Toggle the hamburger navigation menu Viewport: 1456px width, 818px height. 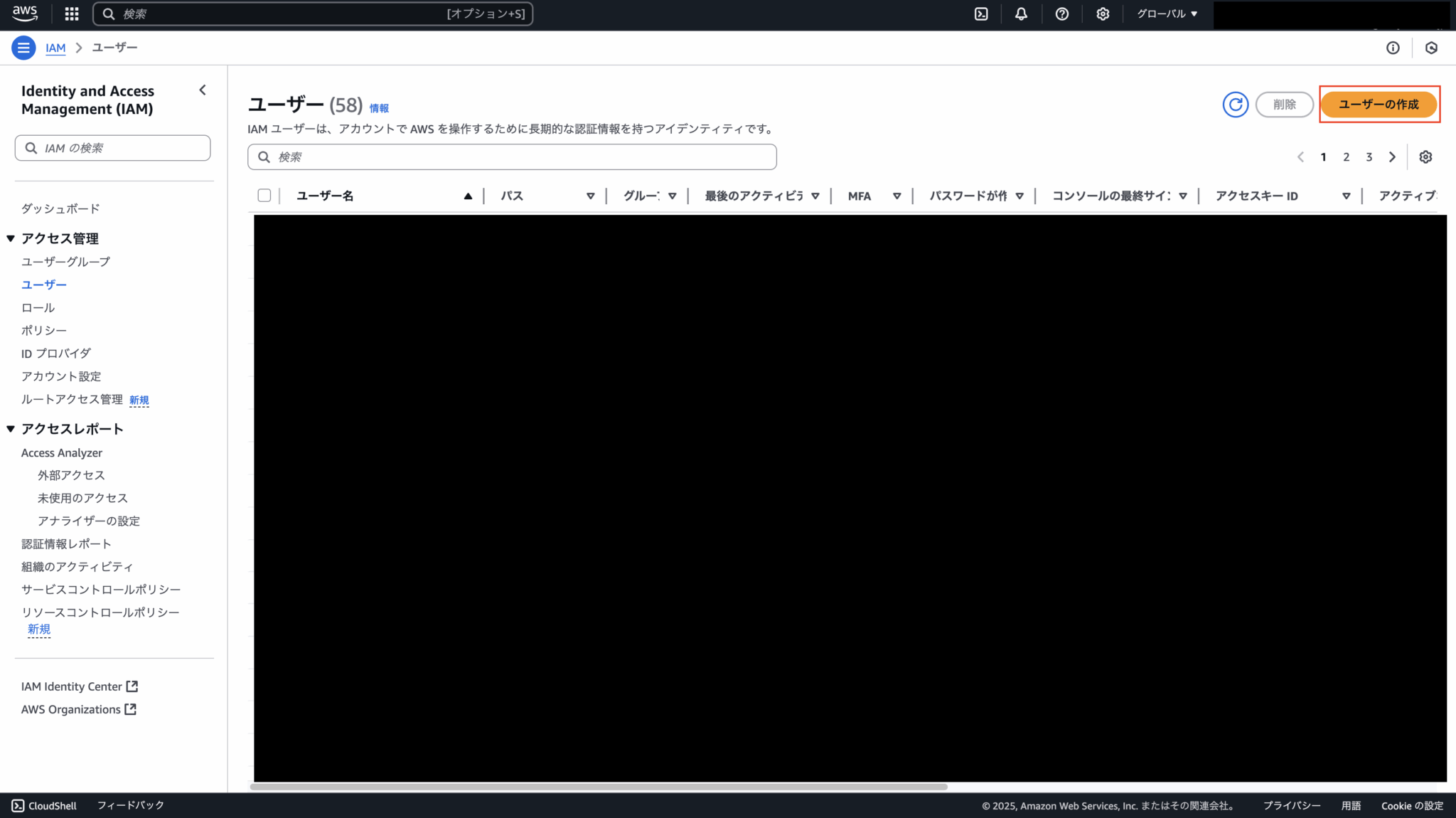(23, 48)
